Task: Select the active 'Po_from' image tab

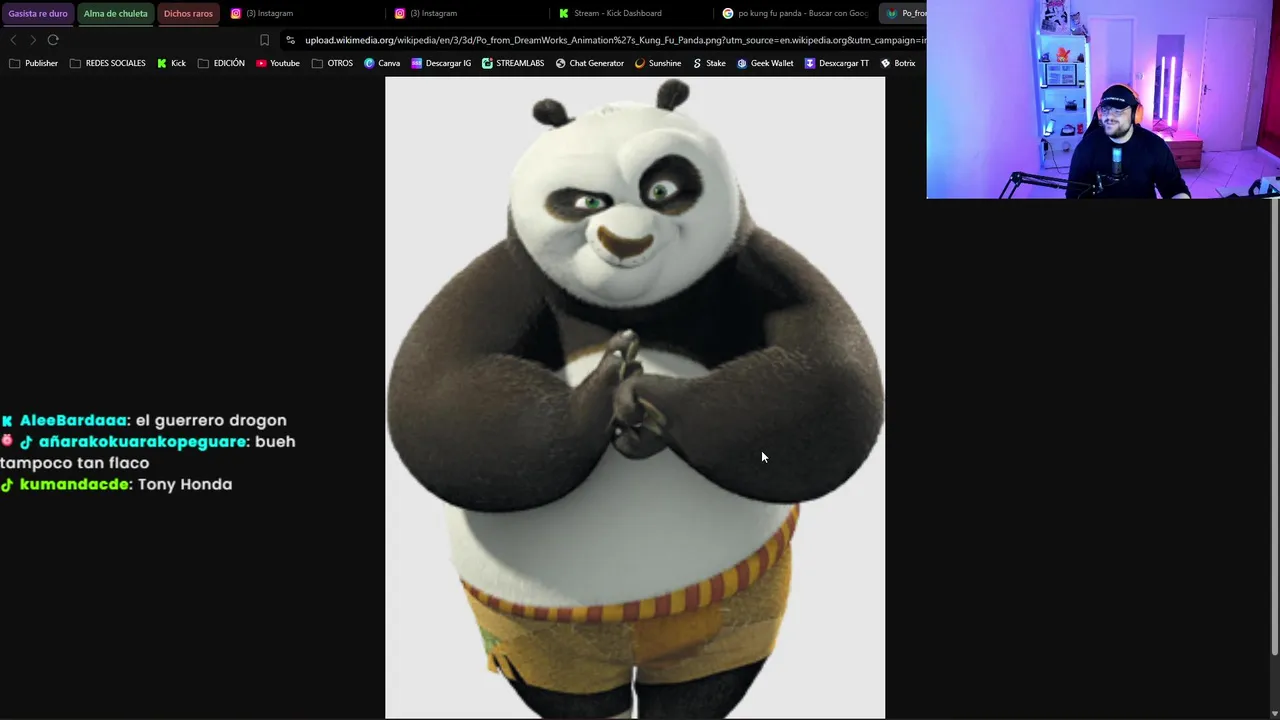Action: (903, 13)
